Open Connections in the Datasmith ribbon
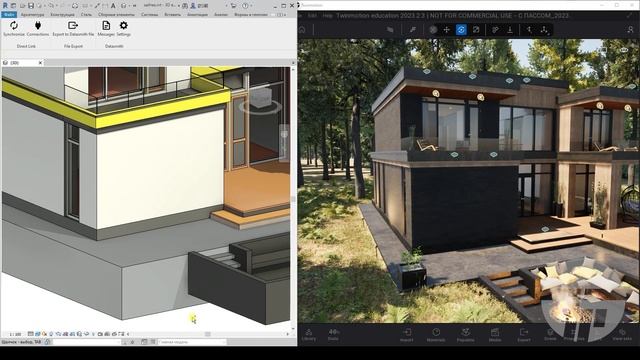 click(x=38, y=26)
